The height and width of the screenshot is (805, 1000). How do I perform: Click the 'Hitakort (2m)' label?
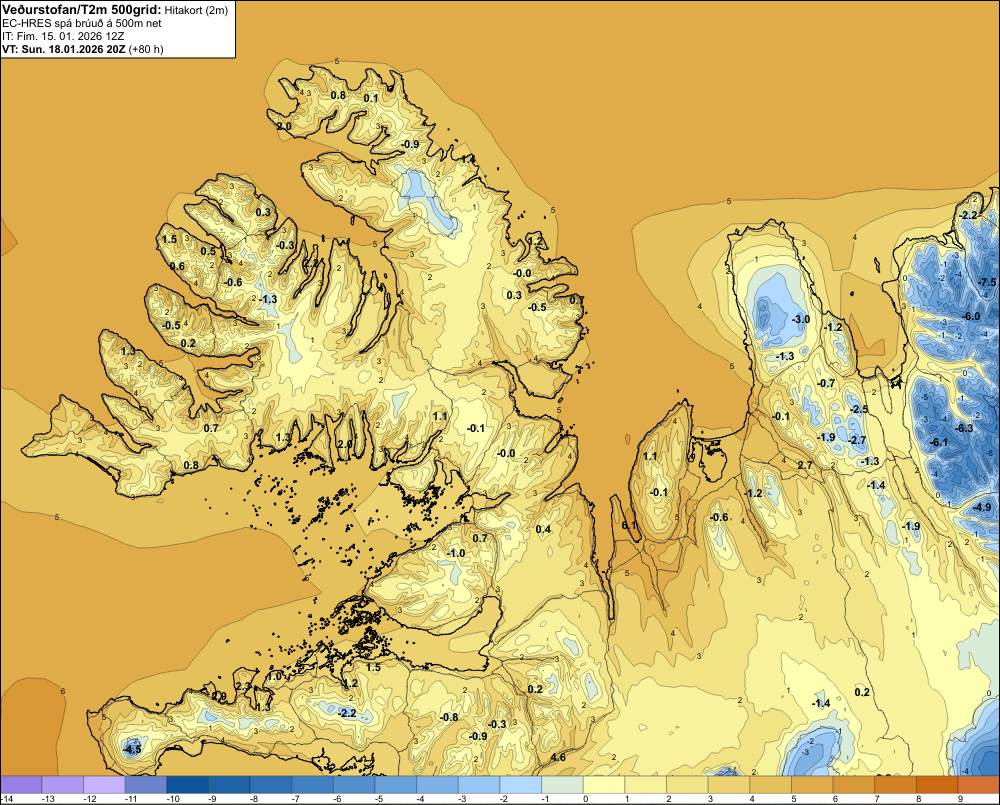point(196,10)
